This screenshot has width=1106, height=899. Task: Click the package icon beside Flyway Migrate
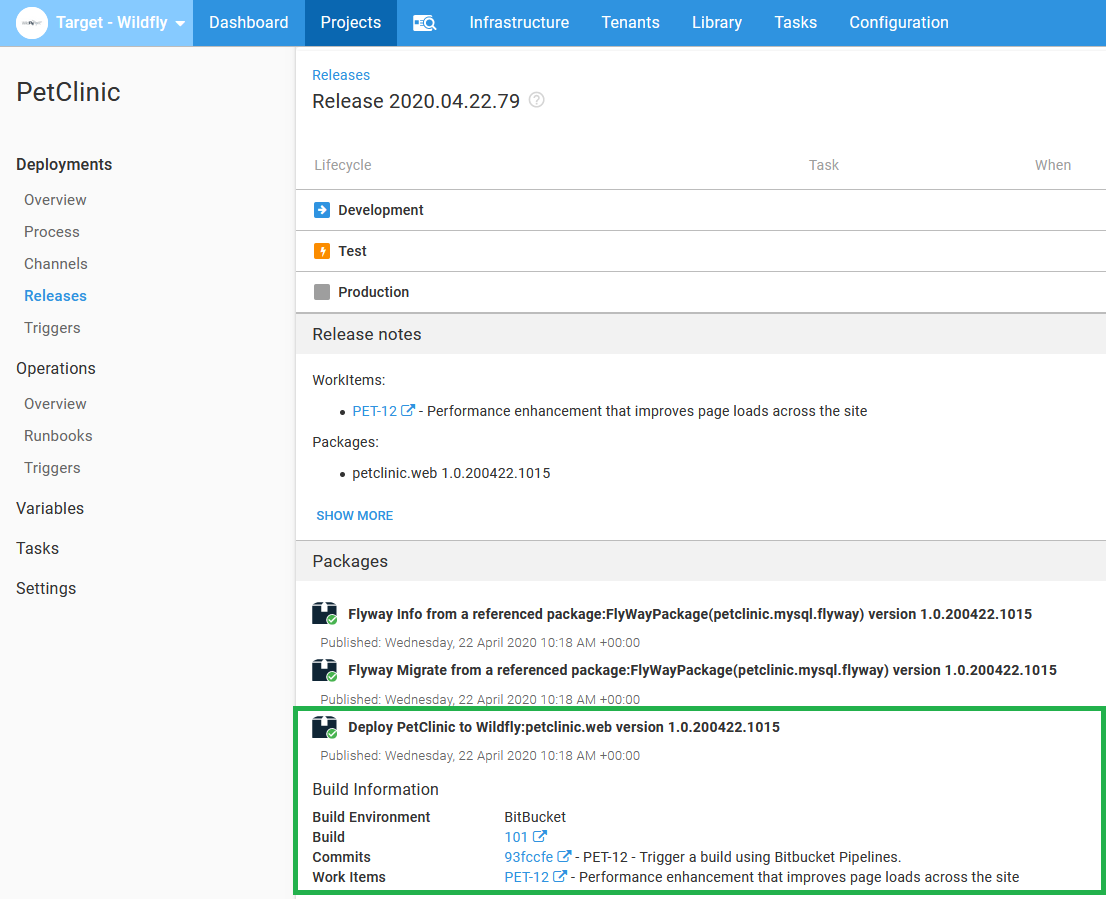coord(324,670)
